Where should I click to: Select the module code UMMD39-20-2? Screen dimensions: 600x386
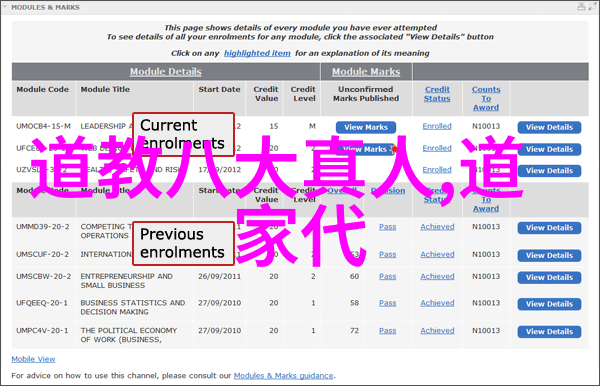(43, 227)
